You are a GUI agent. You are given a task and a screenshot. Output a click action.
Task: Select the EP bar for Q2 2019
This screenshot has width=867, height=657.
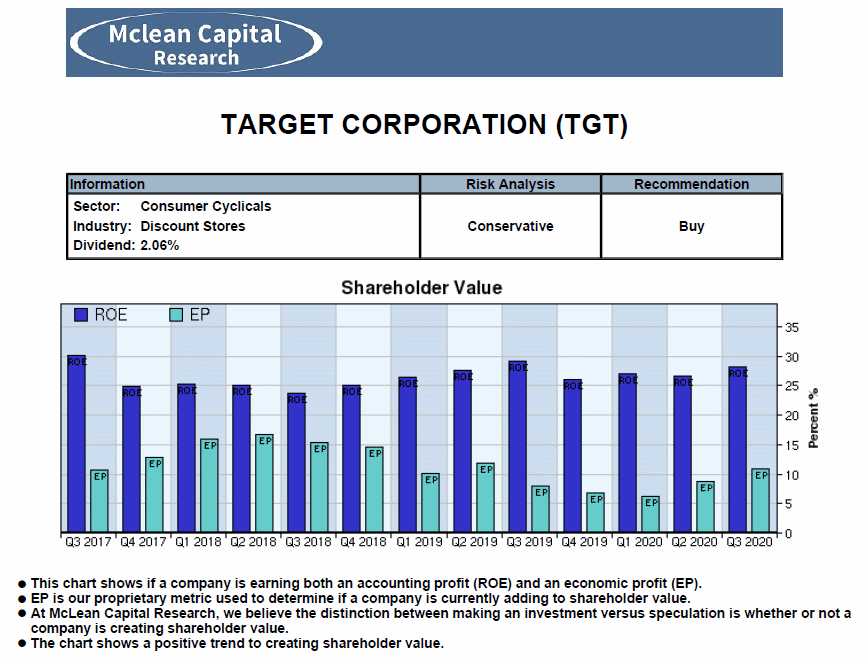coord(485,498)
